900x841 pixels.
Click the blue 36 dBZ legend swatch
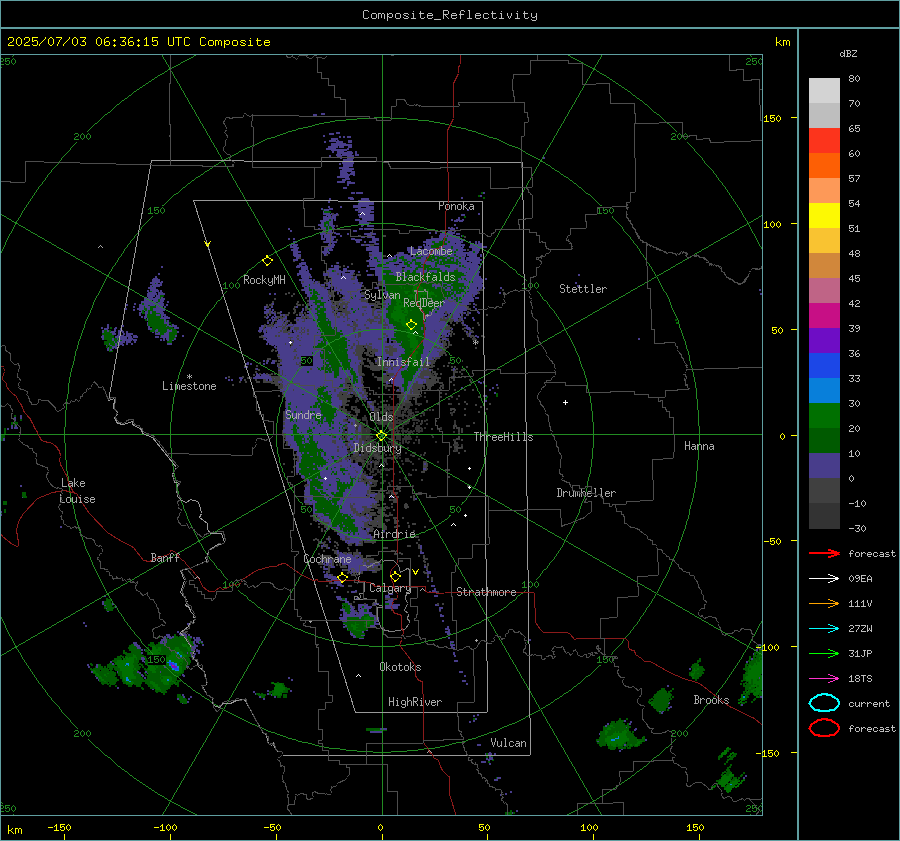(x=824, y=365)
